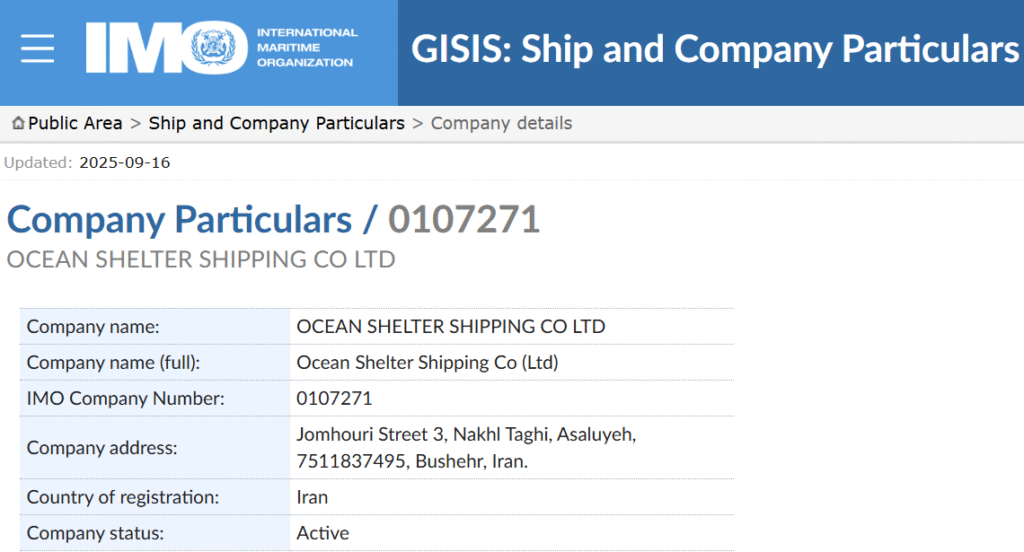Click the Iran country of registration value
The image size is (1024, 552).
pos(312,497)
